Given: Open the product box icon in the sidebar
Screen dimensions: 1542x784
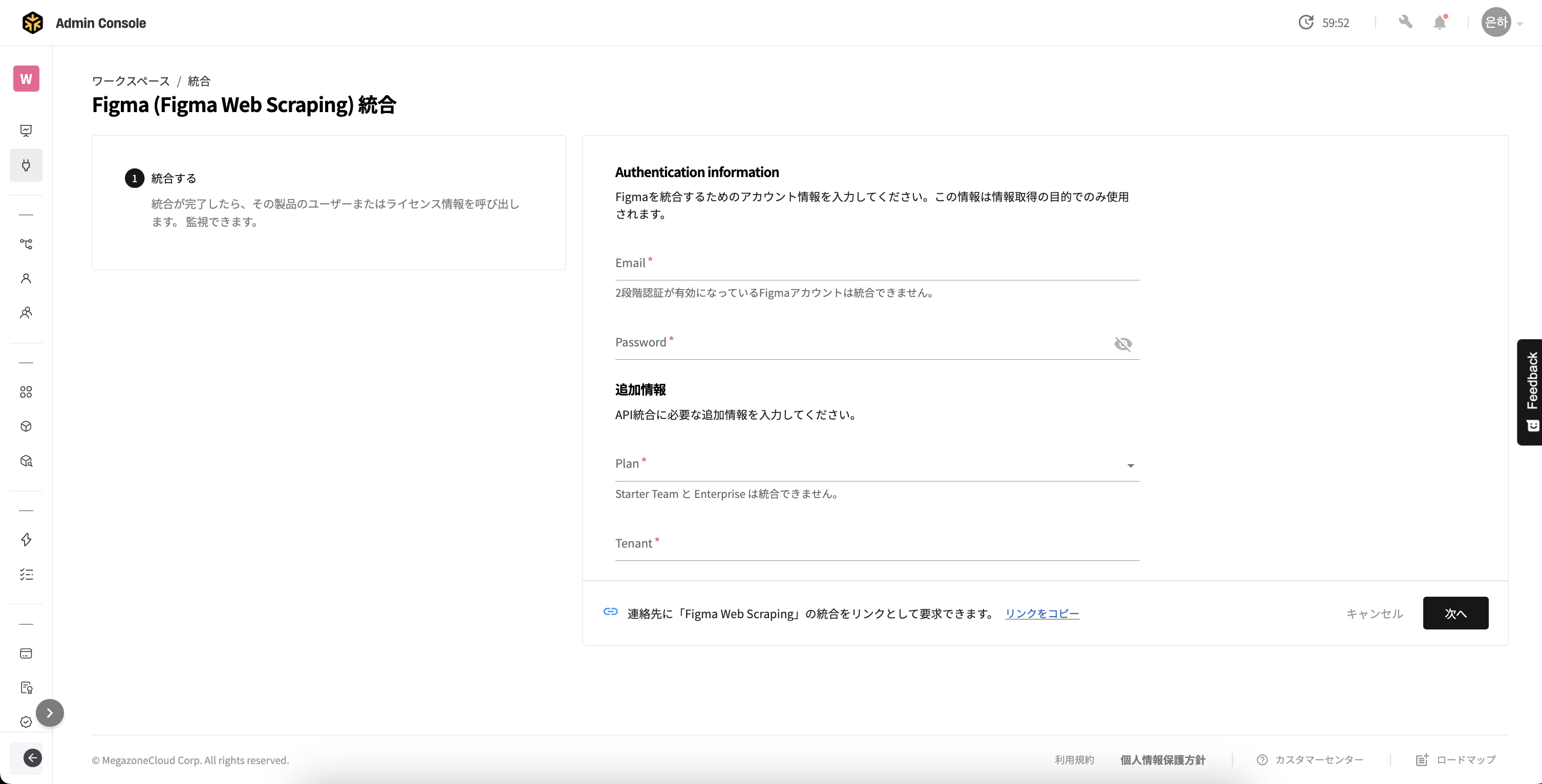Looking at the screenshot, I should (x=26, y=426).
